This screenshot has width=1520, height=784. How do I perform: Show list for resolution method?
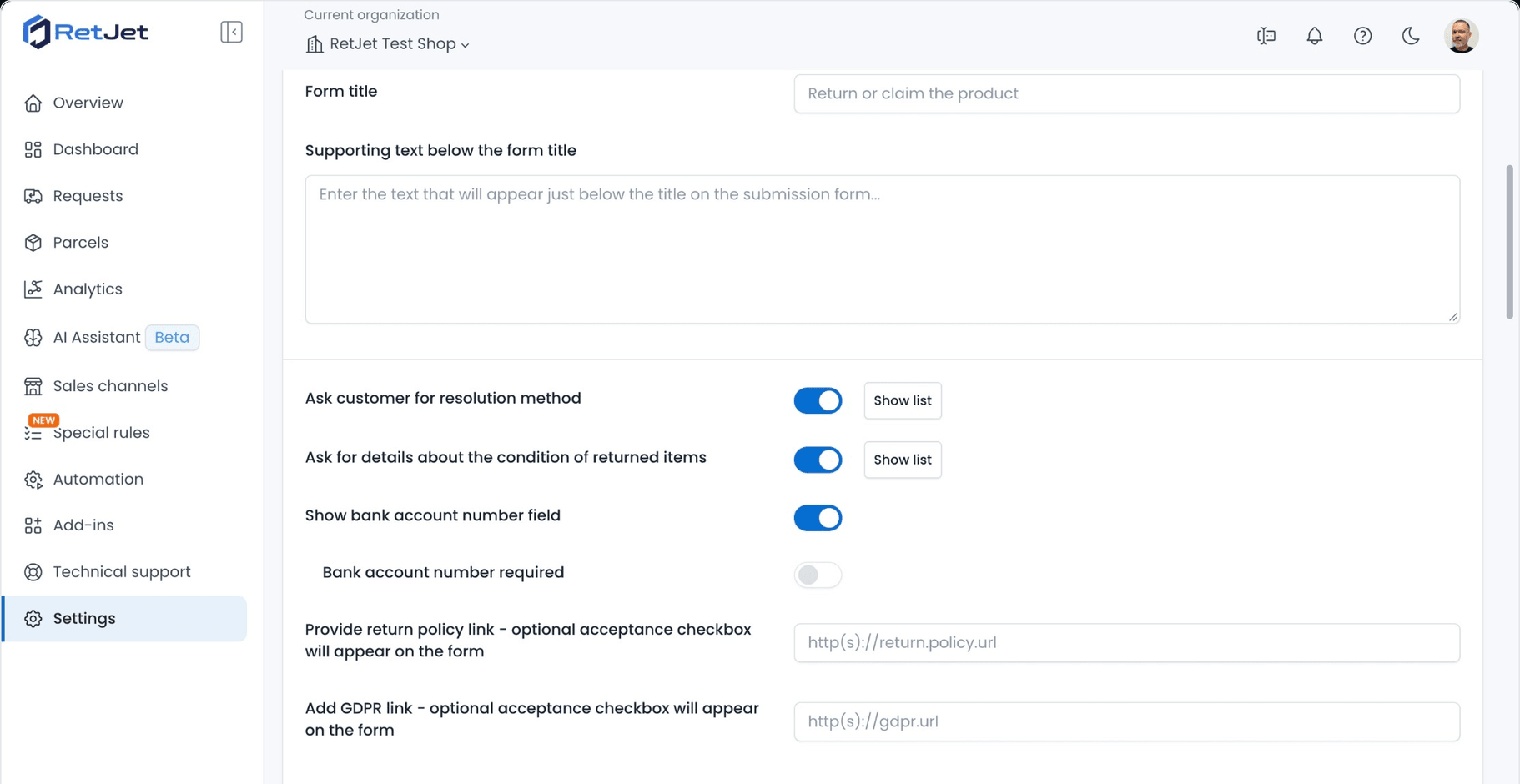point(903,400)
